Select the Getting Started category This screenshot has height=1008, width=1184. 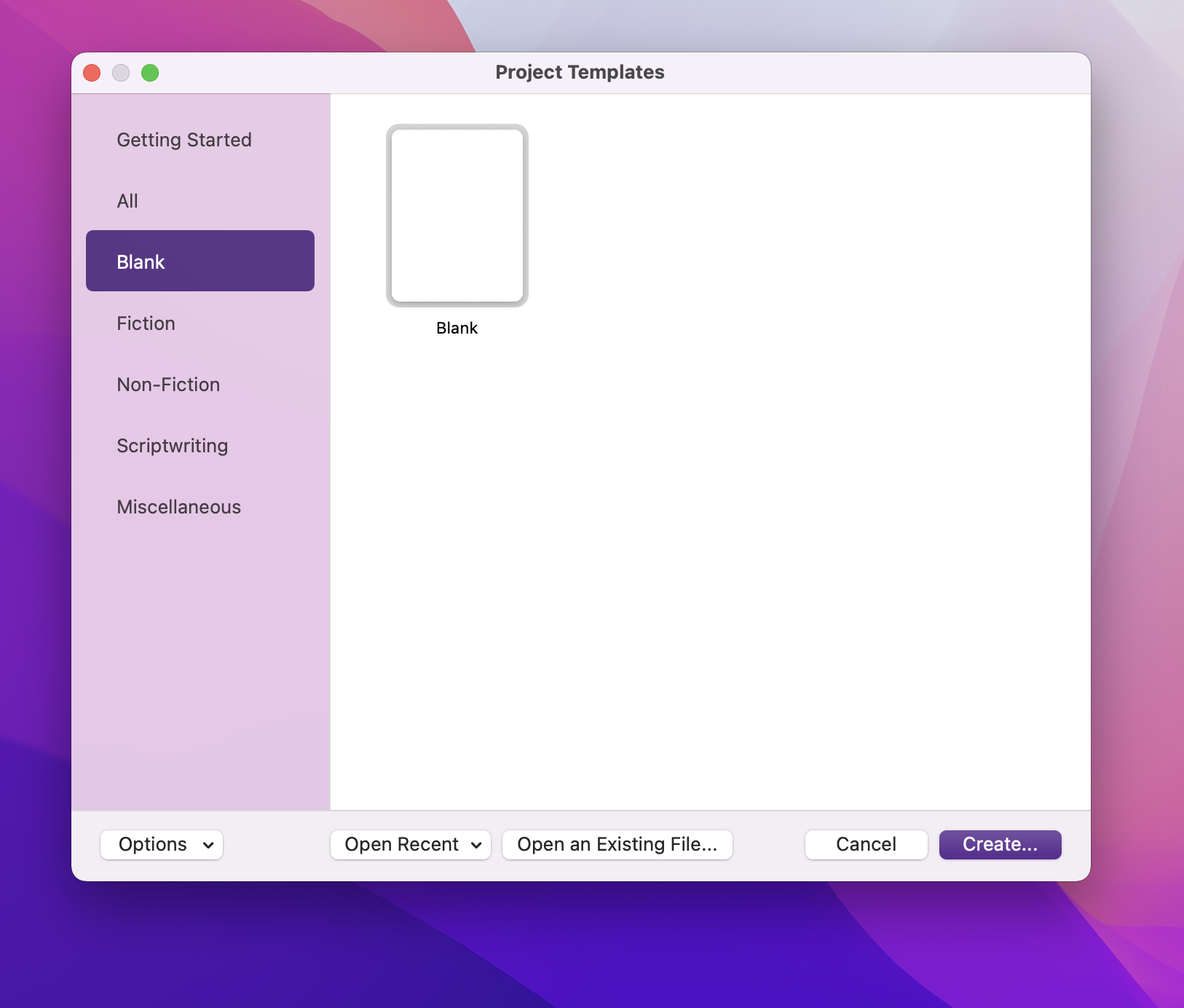pos(200,140)
